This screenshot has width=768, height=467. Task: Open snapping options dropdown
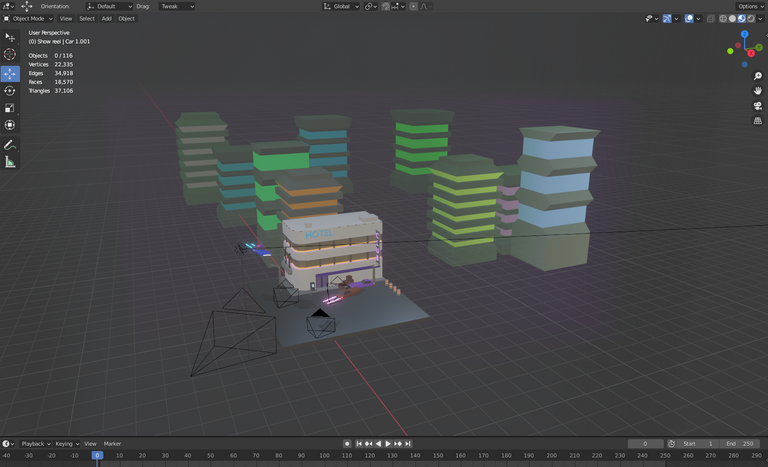(x=398, y=6)
